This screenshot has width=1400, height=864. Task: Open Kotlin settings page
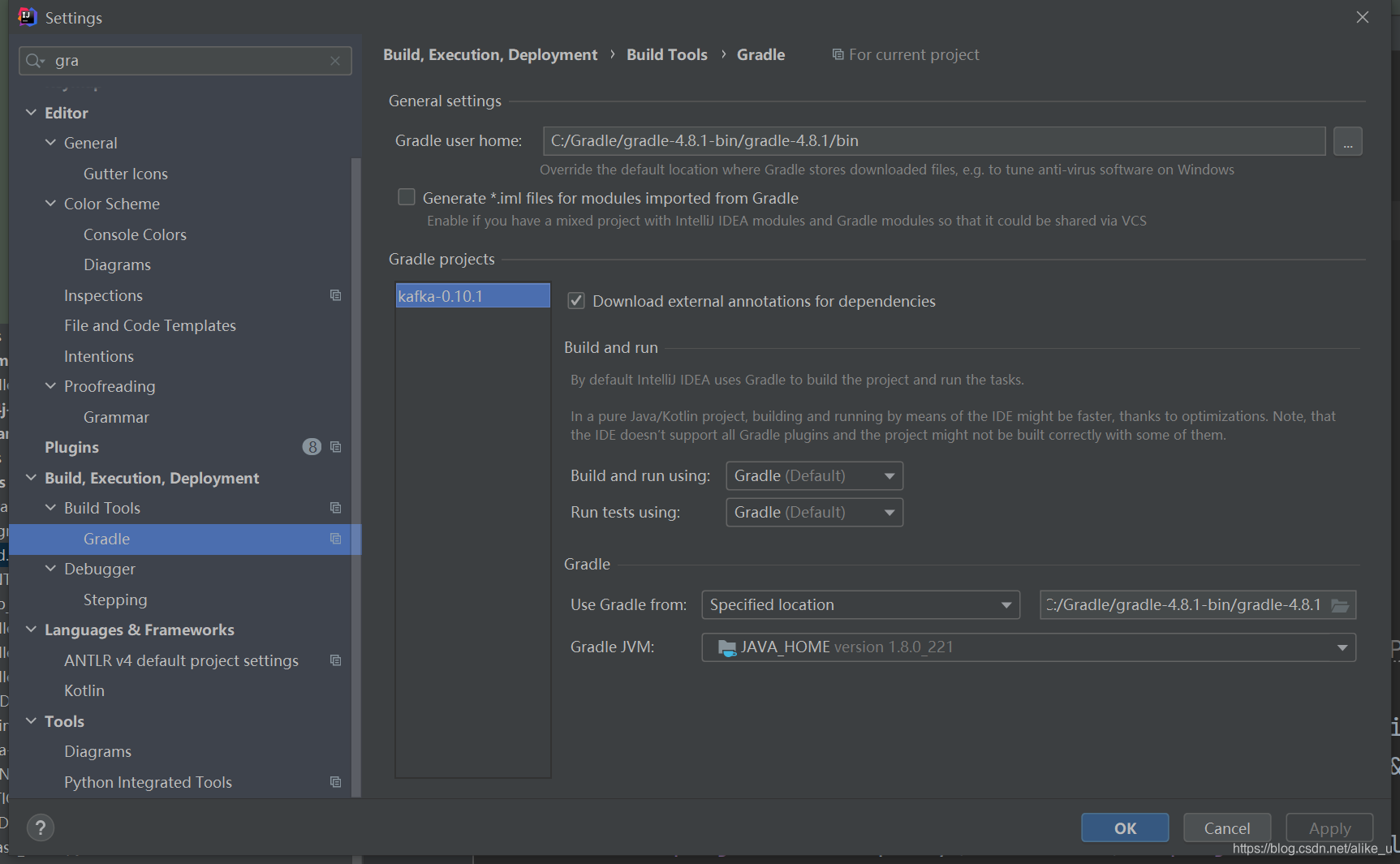point(84,690)
